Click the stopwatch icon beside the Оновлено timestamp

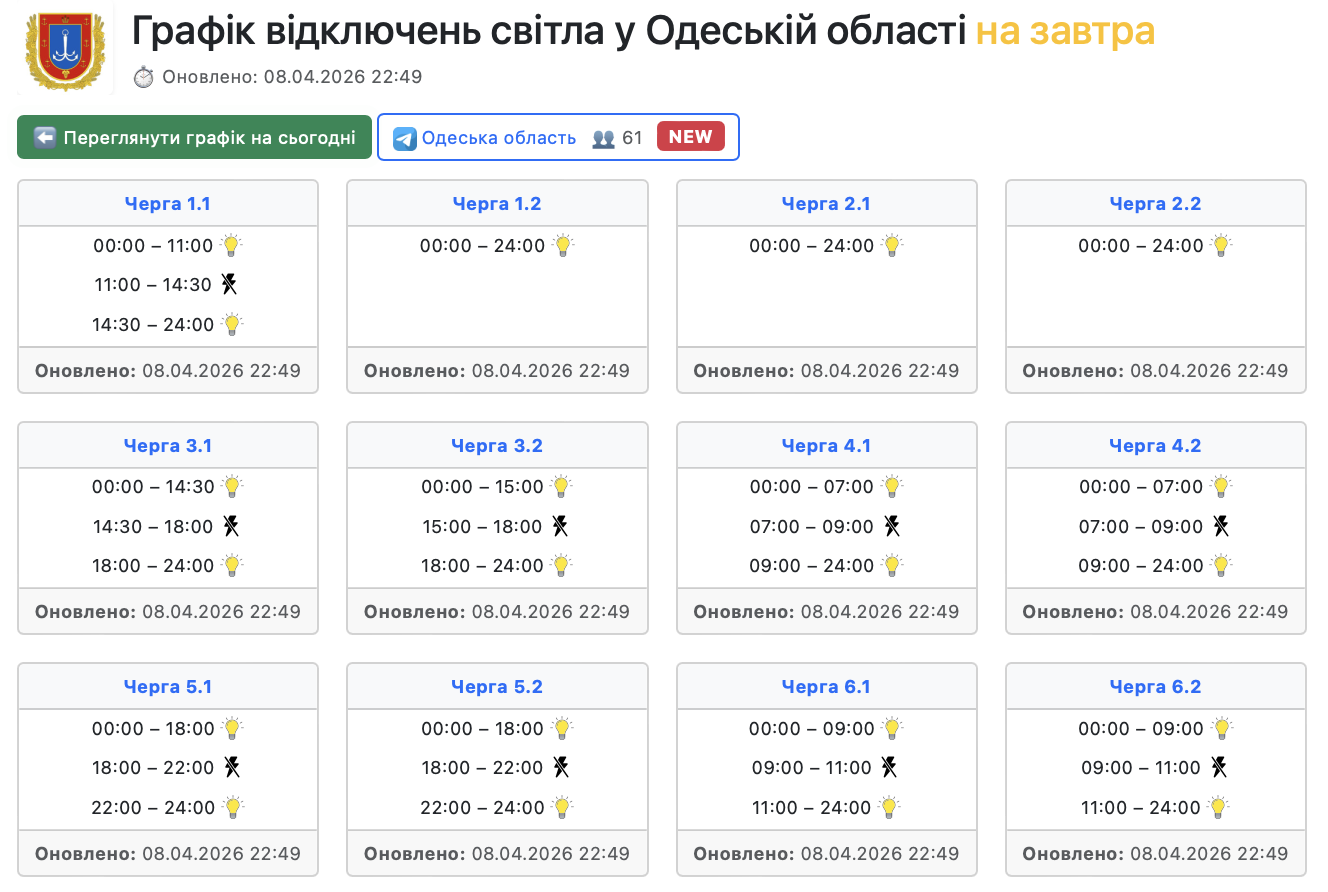pyautogui.click(x=144, y=77)
